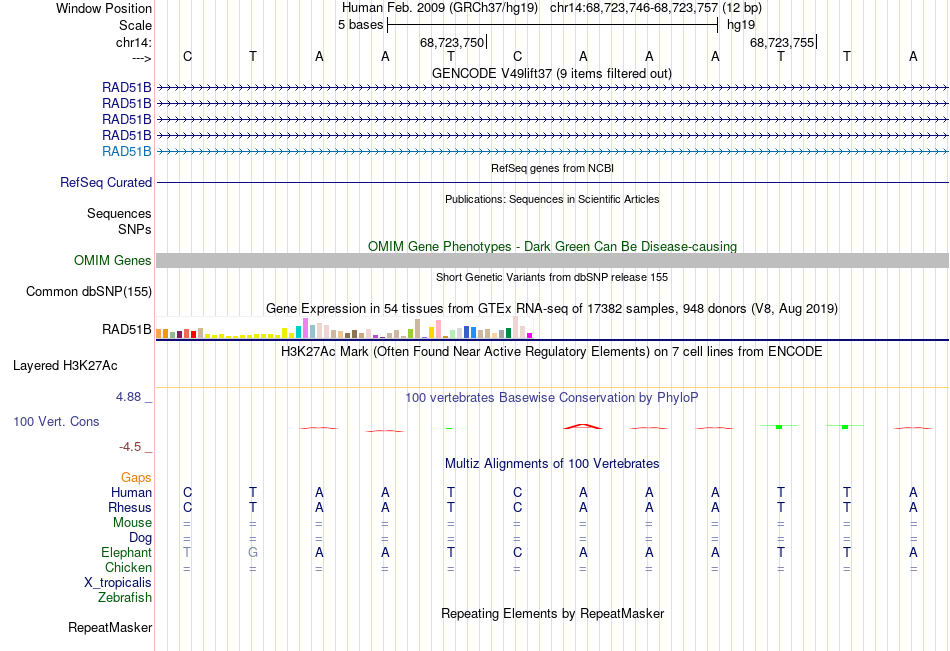950x651 pixels.
Task: Click the gray T base in Elephant row
Action: click(187, 552)
